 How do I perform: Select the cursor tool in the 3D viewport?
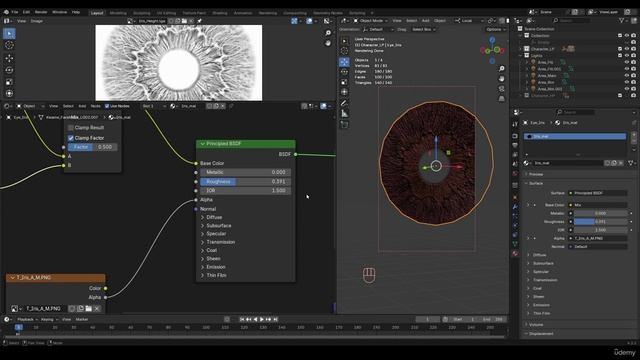(x=344, y=51)
